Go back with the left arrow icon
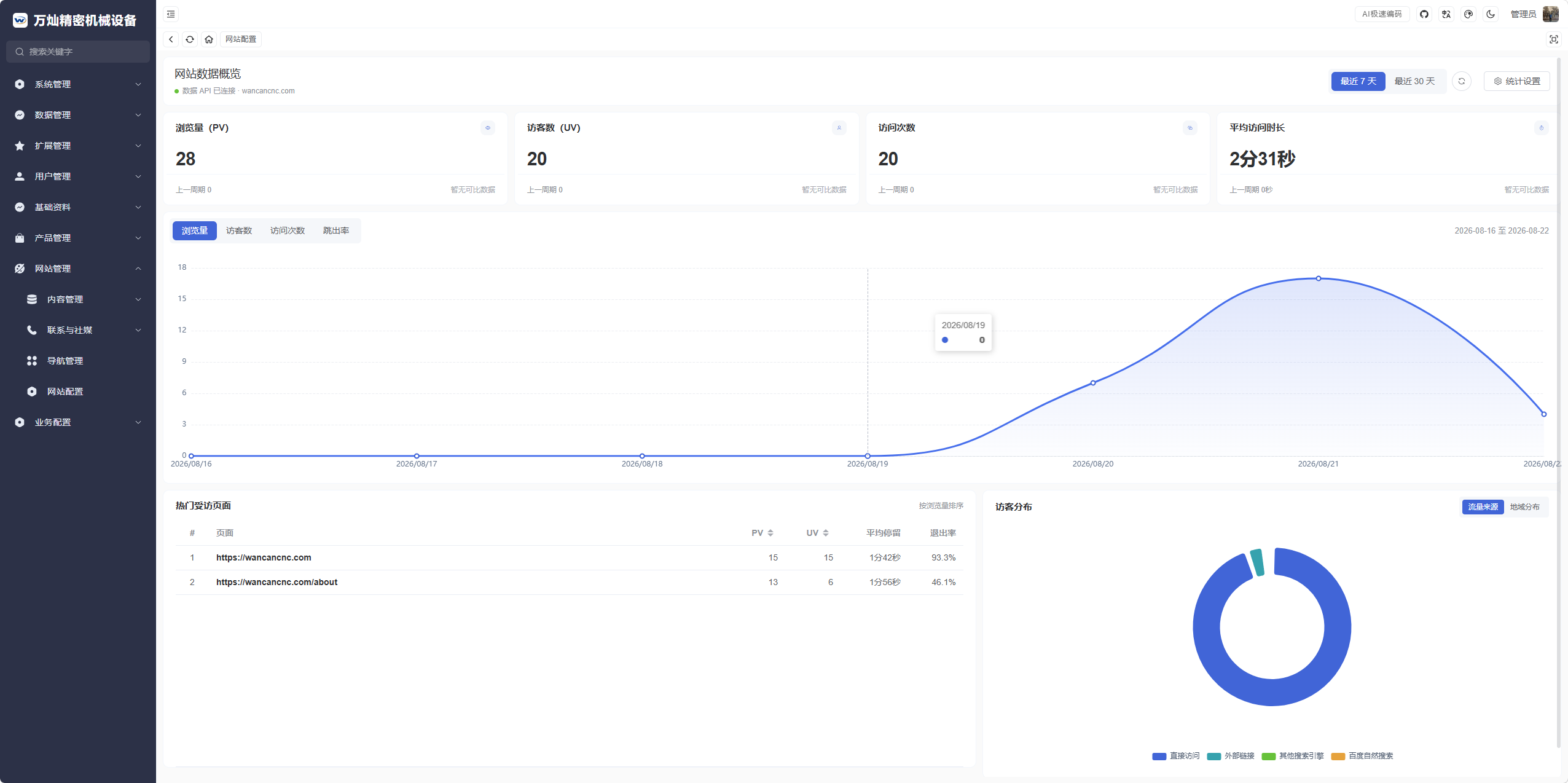 pos(171,39)
